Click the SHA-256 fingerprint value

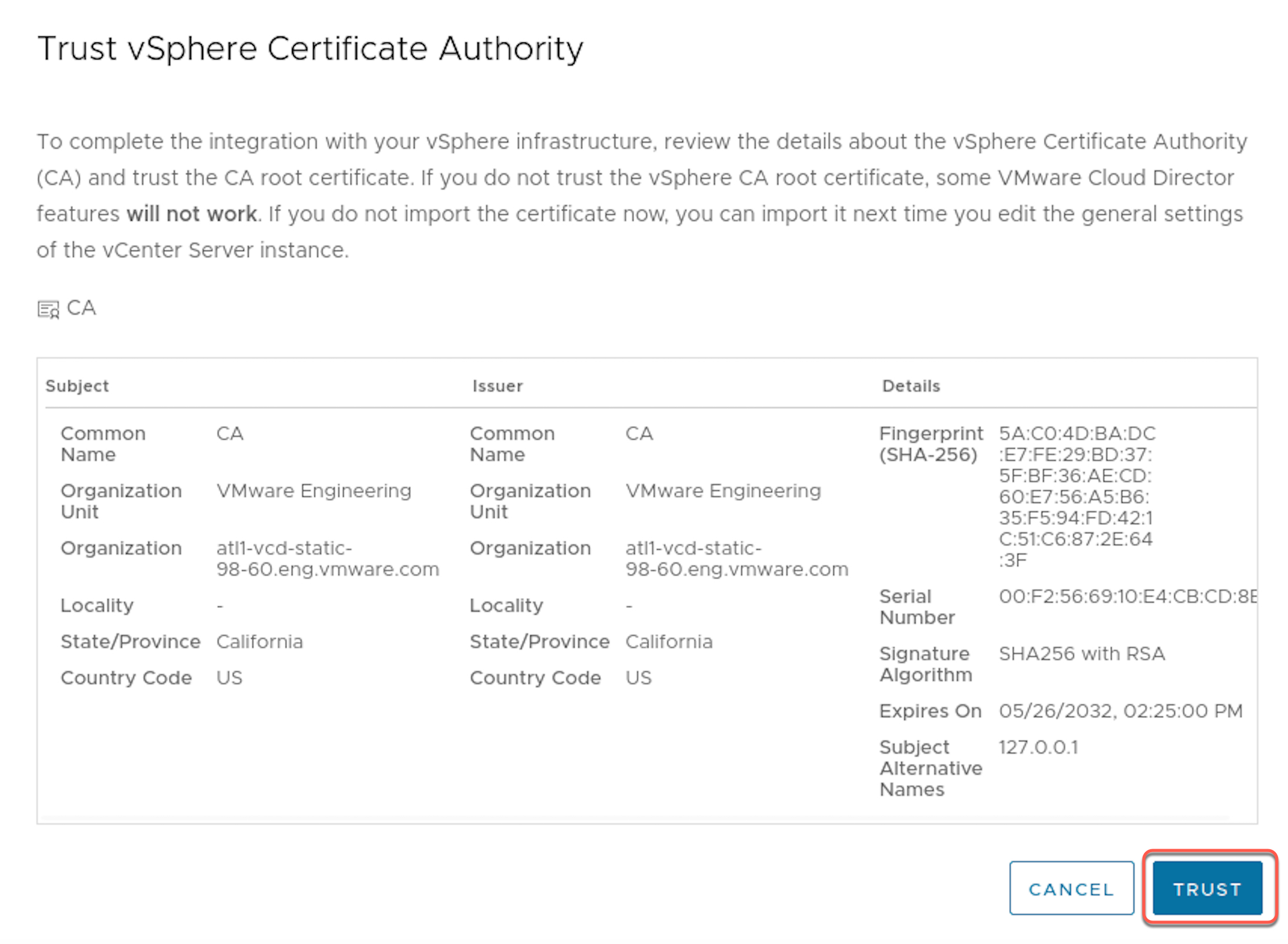[1076, 497]
